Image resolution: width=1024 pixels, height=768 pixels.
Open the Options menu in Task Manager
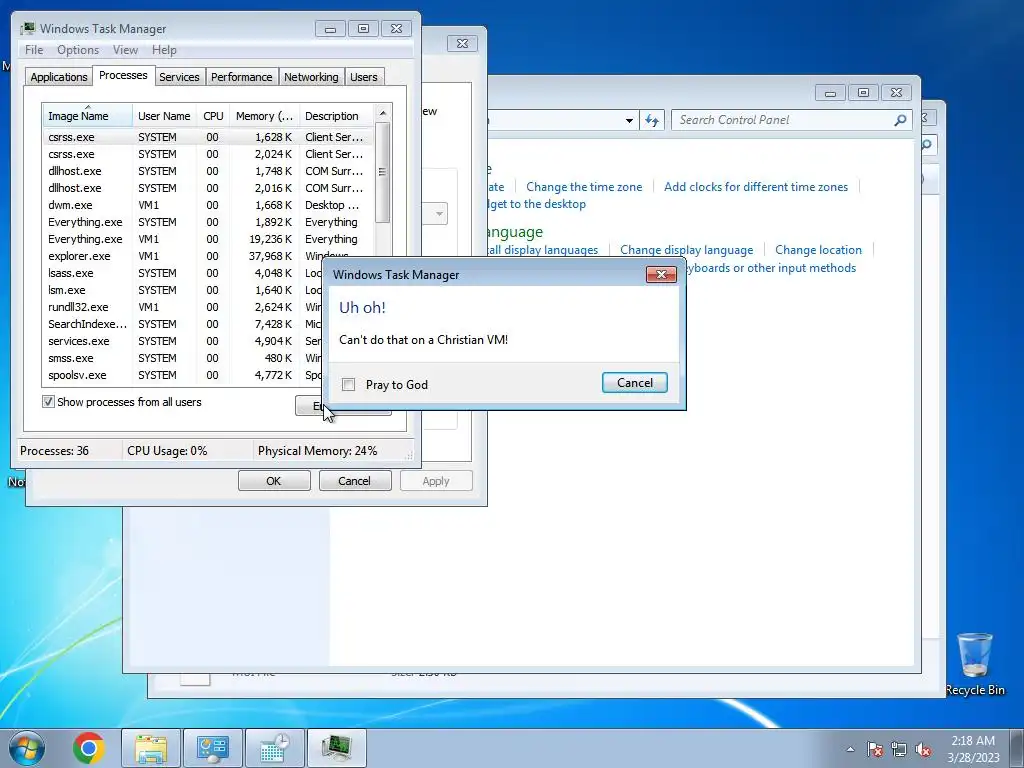point(78,50)
